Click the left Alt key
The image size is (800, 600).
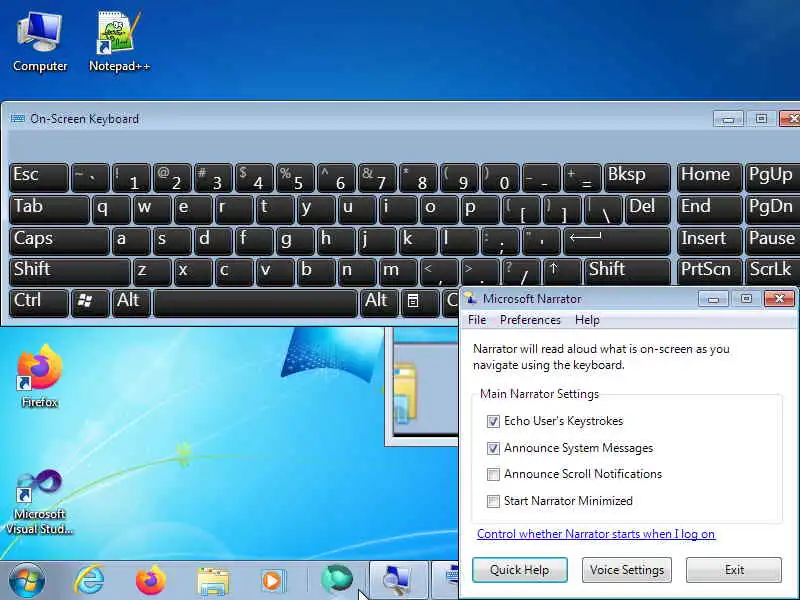(x=131, y=303)
